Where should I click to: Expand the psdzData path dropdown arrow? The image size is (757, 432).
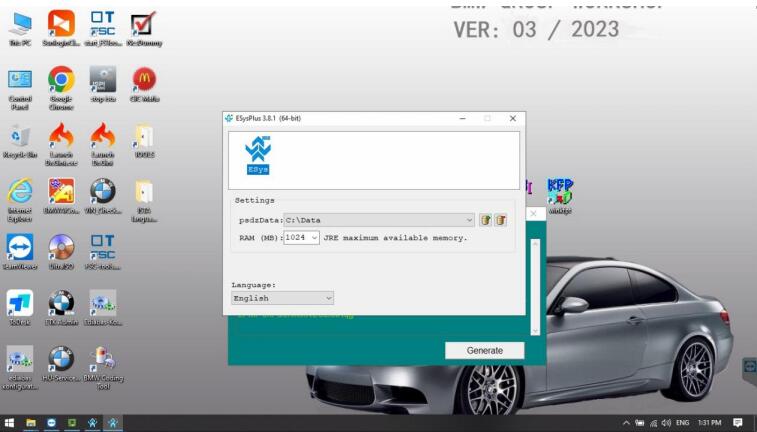tap(469, 220)
